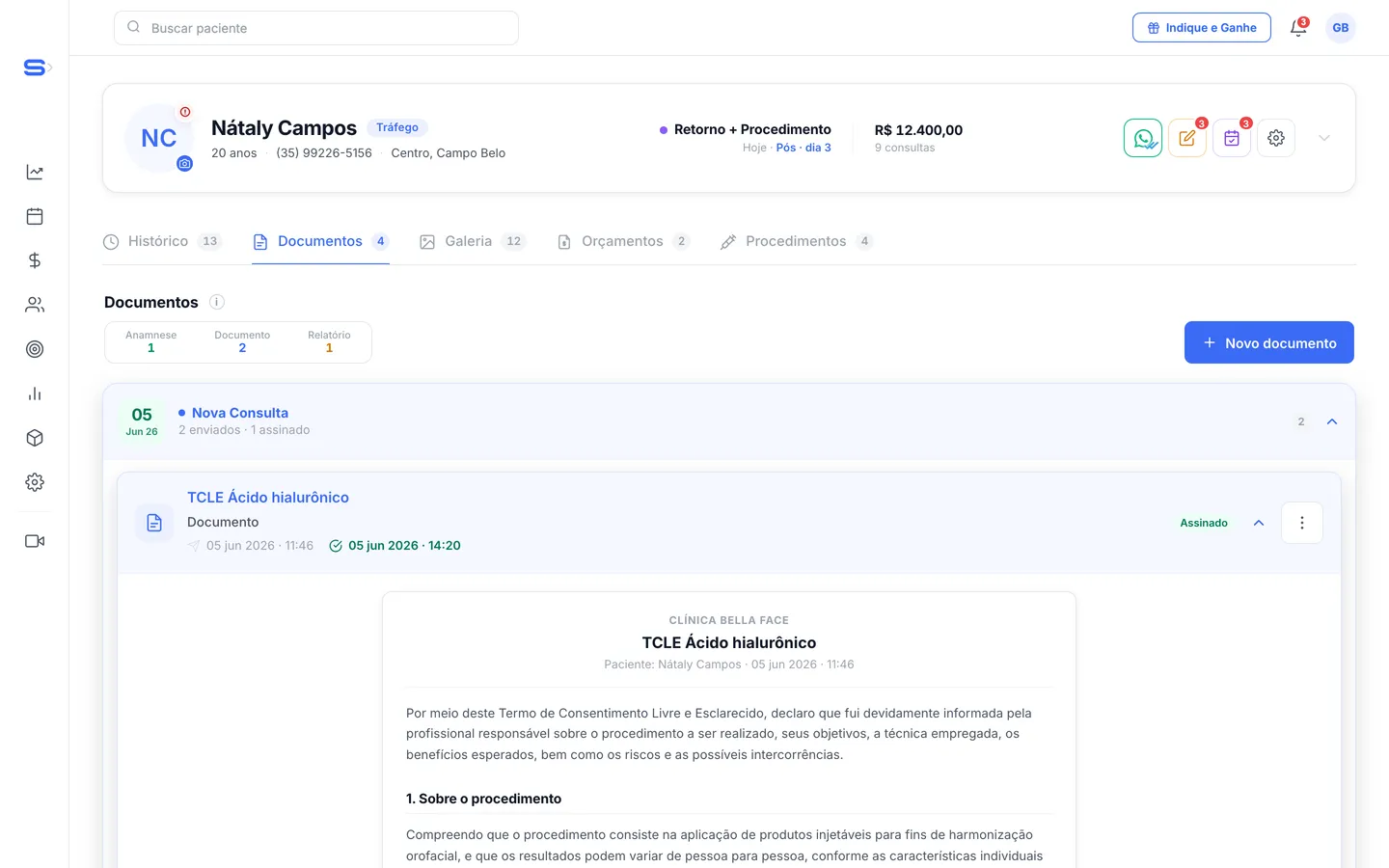
Task: Open the patients people icon in sidebar
Action: (x=35, y=305)
